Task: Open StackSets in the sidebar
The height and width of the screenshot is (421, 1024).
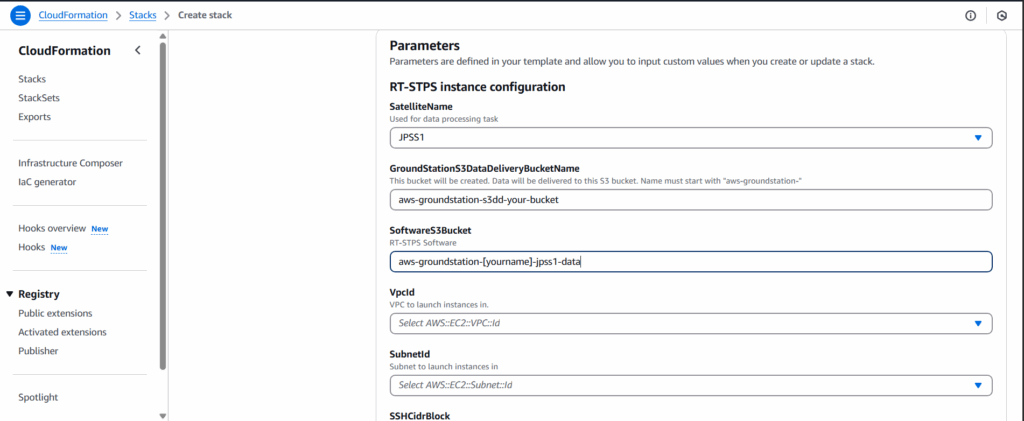Action: point(39,98)
